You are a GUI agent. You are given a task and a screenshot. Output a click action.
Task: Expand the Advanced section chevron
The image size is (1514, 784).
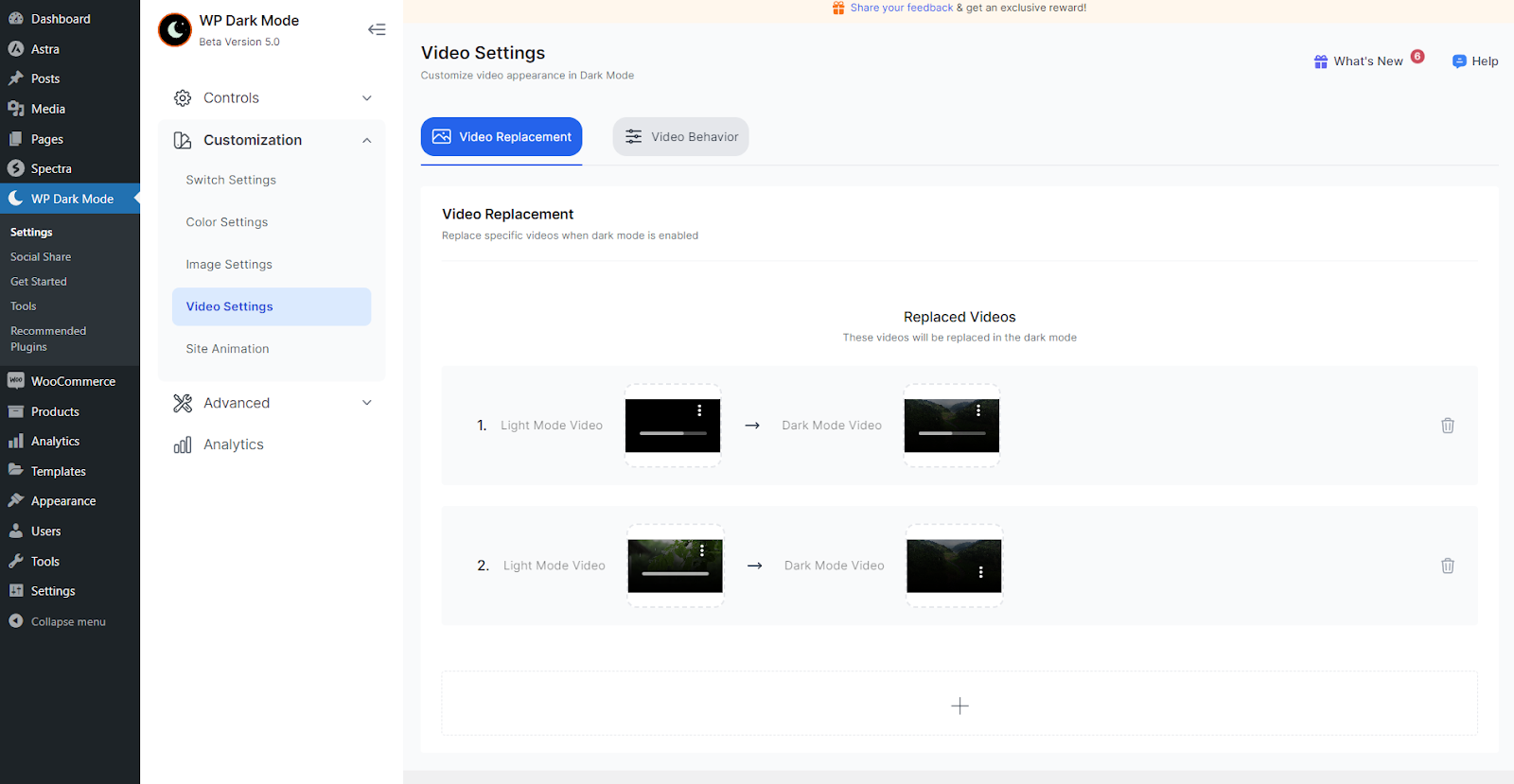click(367, 403)
